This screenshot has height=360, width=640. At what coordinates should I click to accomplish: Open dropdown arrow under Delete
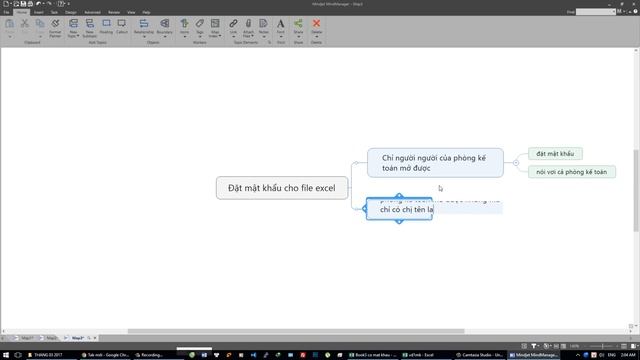click(316, 37)
